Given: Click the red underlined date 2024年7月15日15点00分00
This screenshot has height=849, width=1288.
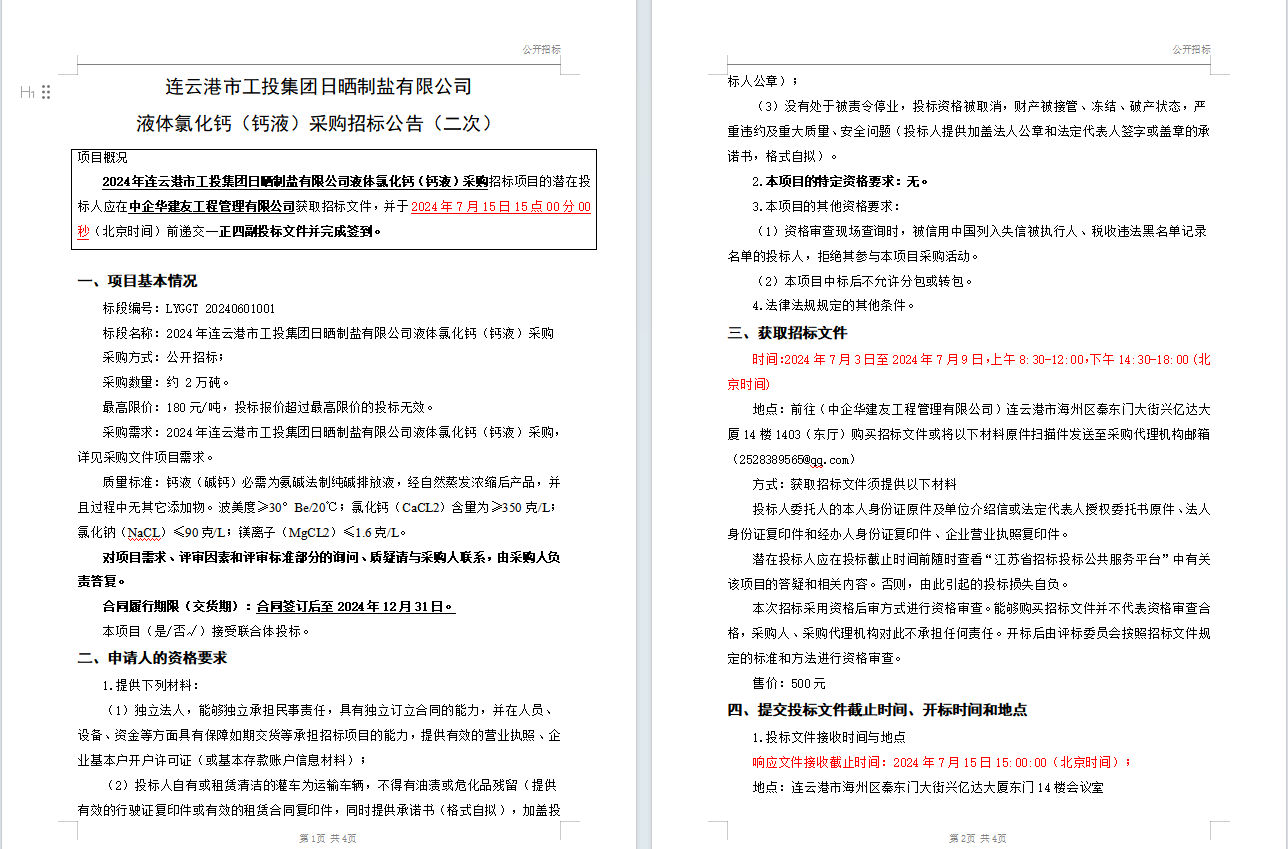Looking at the screenshot, I should click(501, 207).
